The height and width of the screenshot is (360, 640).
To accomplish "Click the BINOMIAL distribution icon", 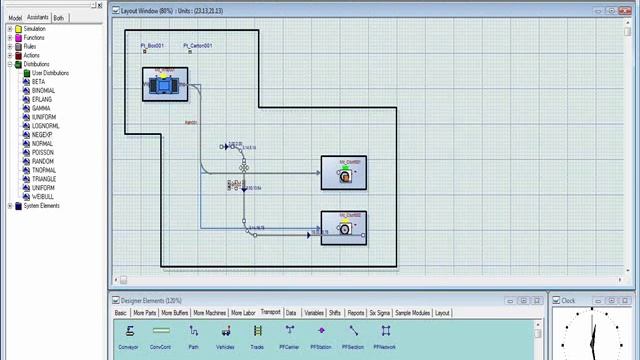I will tap(27, 91).
